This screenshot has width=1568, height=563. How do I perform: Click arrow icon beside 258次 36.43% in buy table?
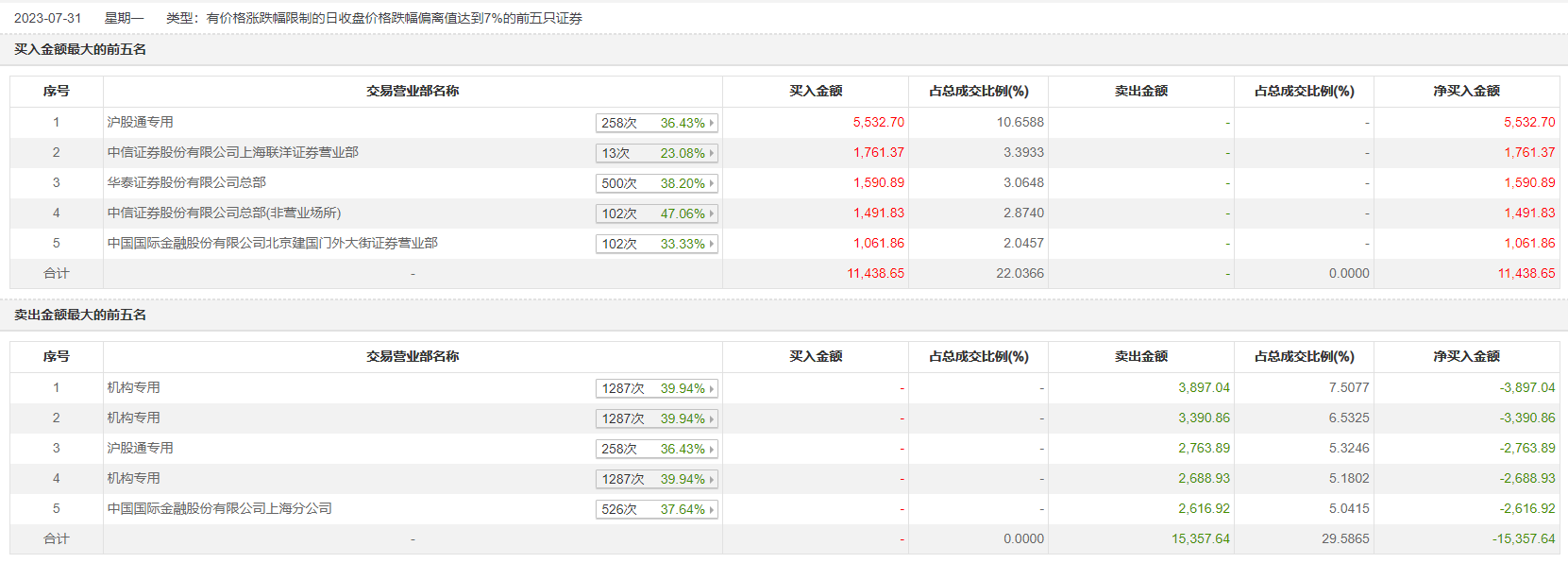coord(712,123)
